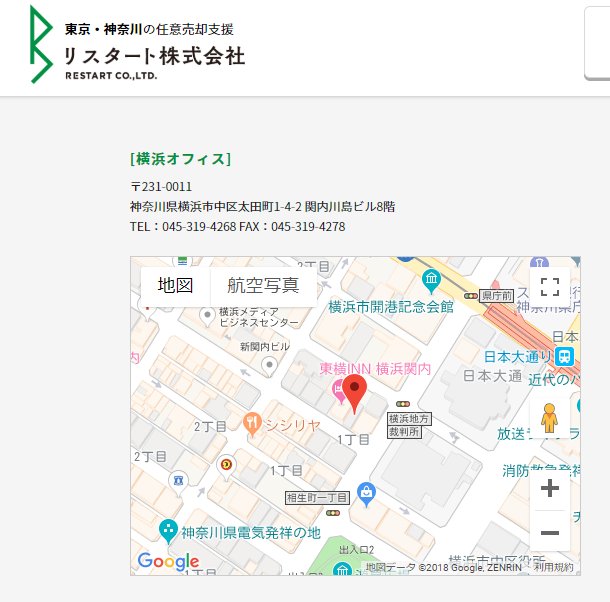Image resolution: width=610 pixels, height=602 pixels.
Task: Switch map to 航空写真 view
Action: click(263, 286)
